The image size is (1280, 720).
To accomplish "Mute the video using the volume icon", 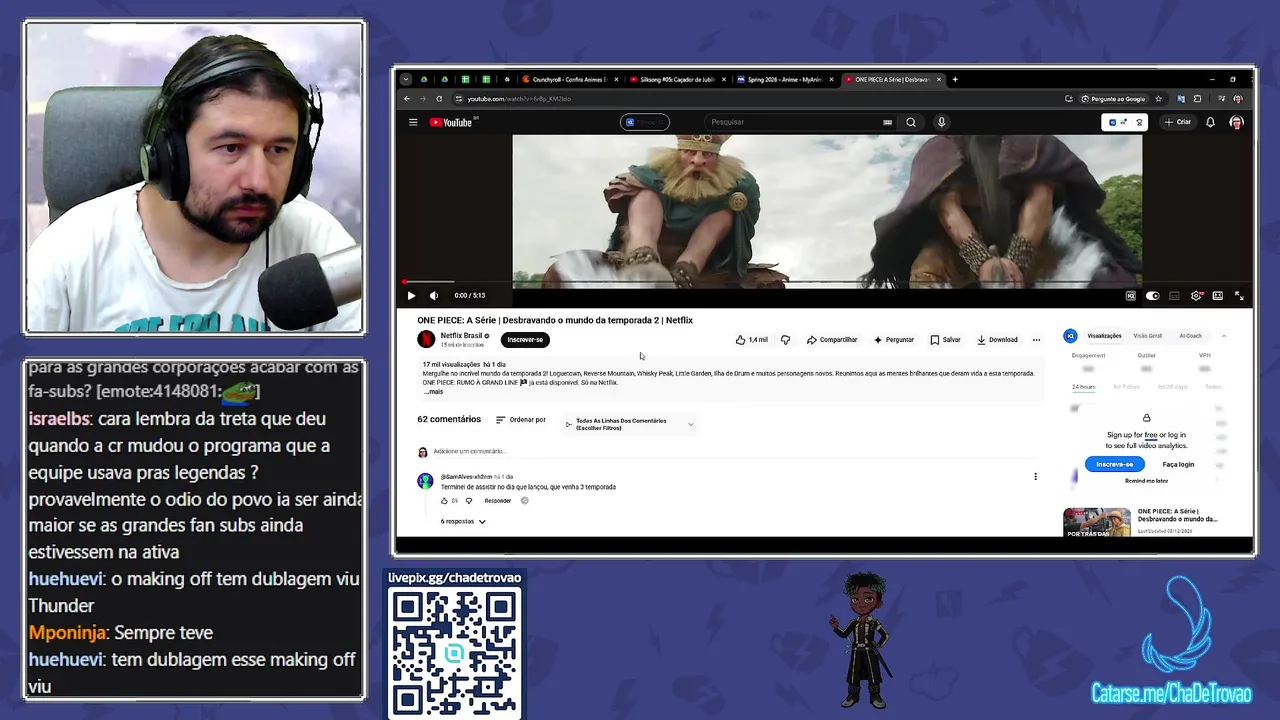I will (x=434, y=296).
